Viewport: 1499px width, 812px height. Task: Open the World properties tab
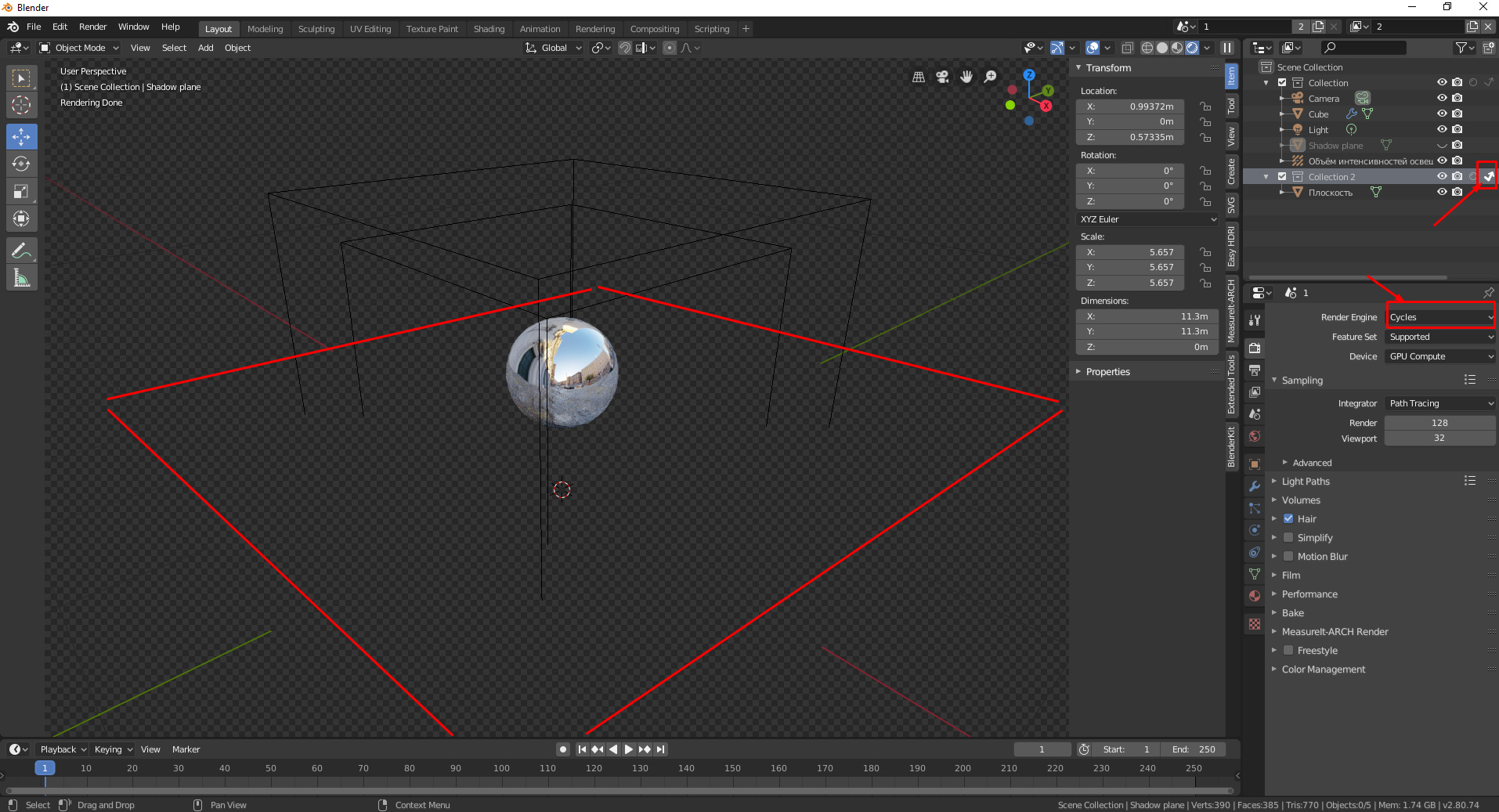[1255, 436]
